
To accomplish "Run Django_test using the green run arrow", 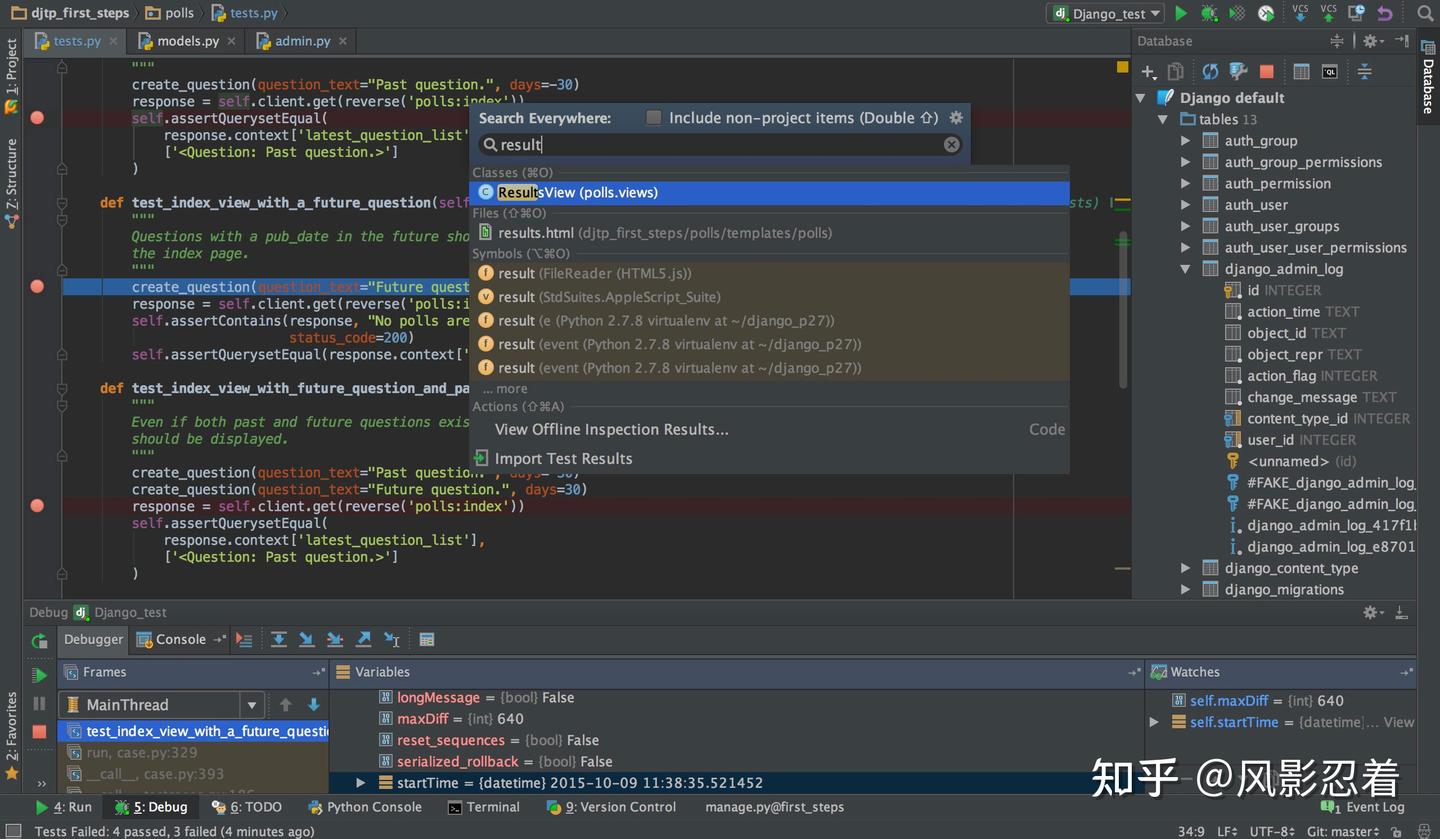I will click(x=1181, y=13).
